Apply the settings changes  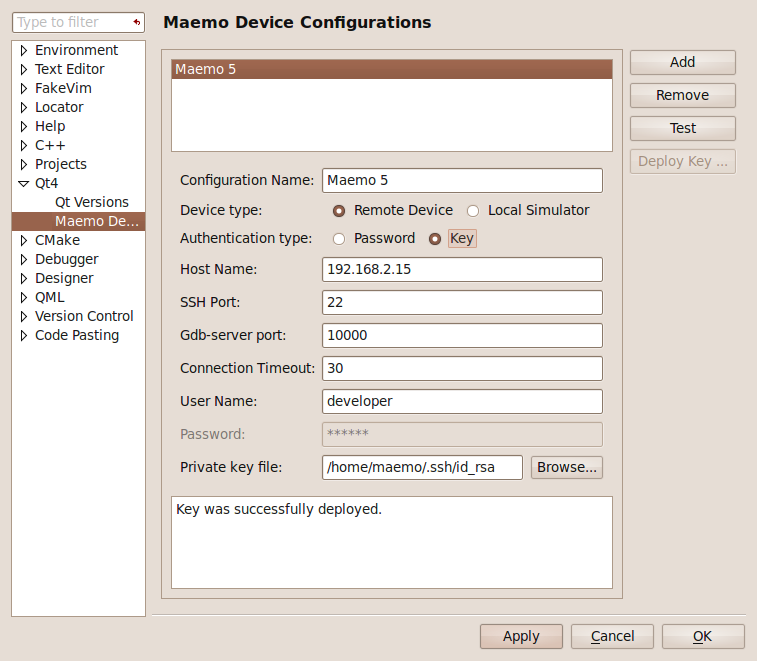pyautogui.click(x=521, y=637)
